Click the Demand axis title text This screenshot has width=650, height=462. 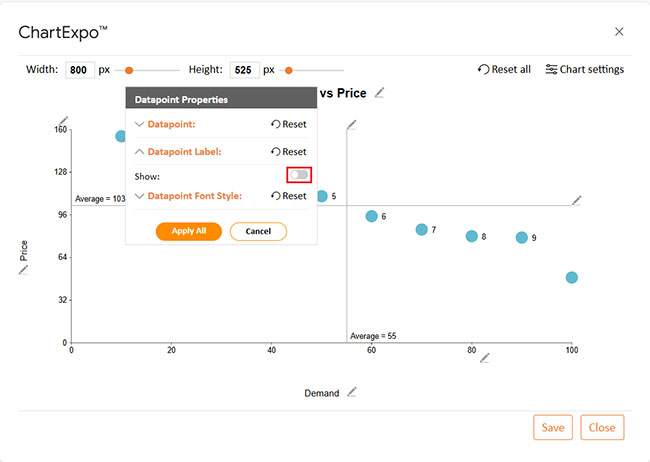pos(322,393)
